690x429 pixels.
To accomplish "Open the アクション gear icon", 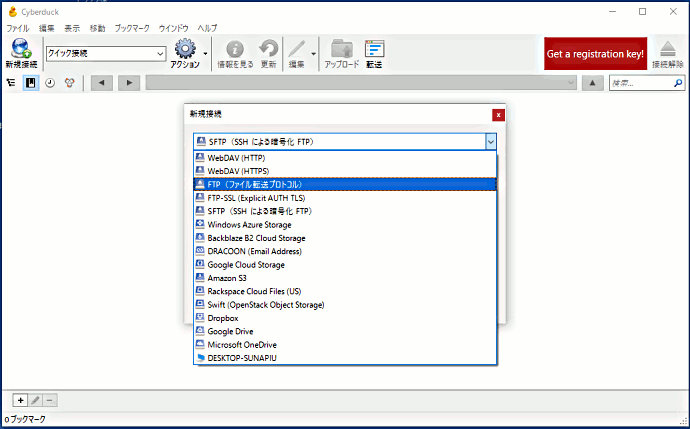I will tap(185, 49).
